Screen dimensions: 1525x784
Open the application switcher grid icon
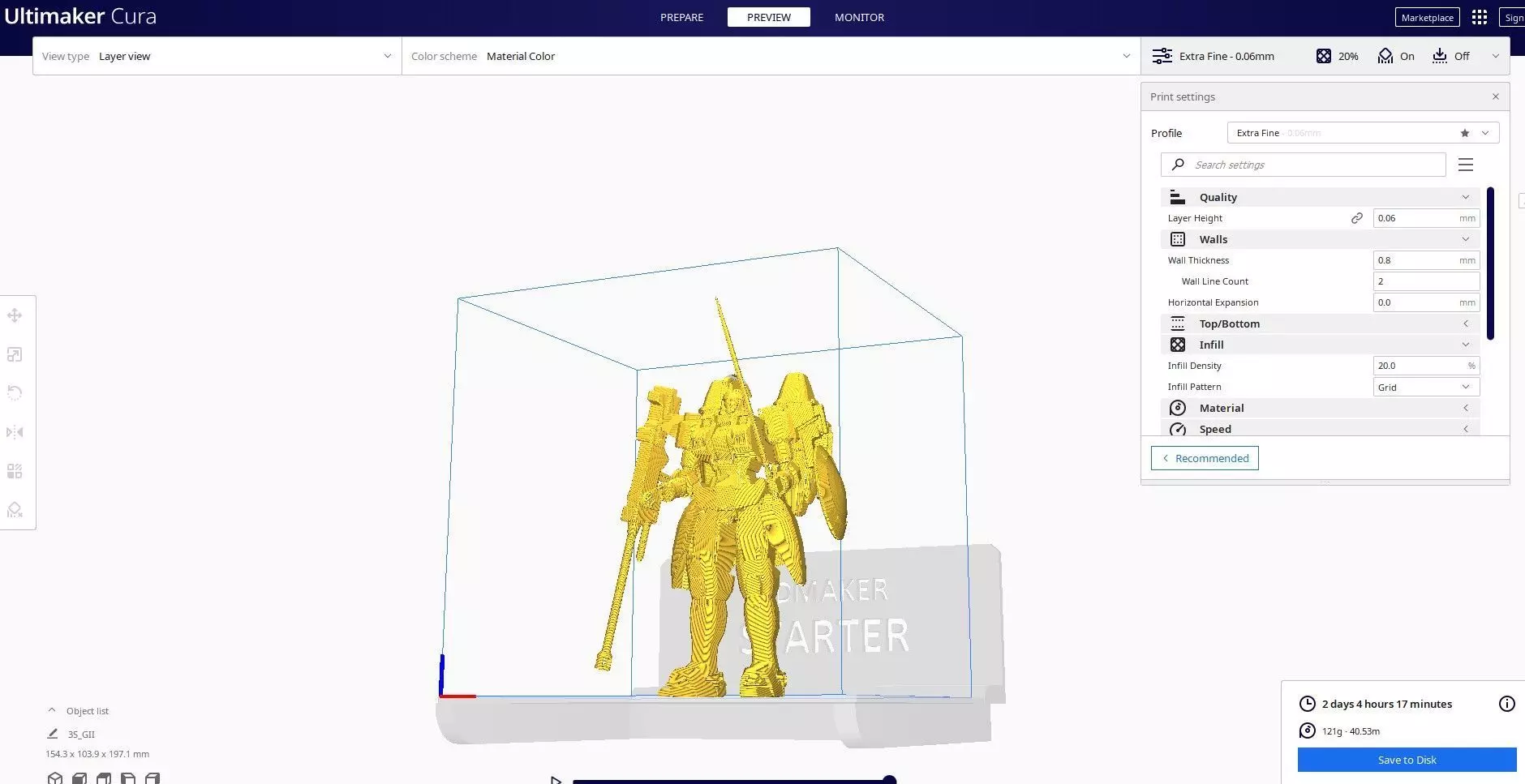click(x=1480, y=17)
